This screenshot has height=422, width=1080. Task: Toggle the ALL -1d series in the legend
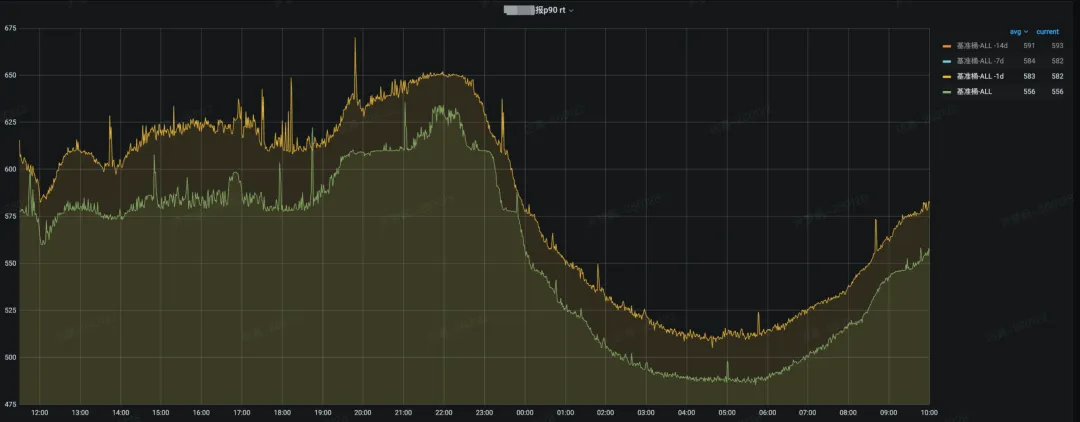point(981,76)
